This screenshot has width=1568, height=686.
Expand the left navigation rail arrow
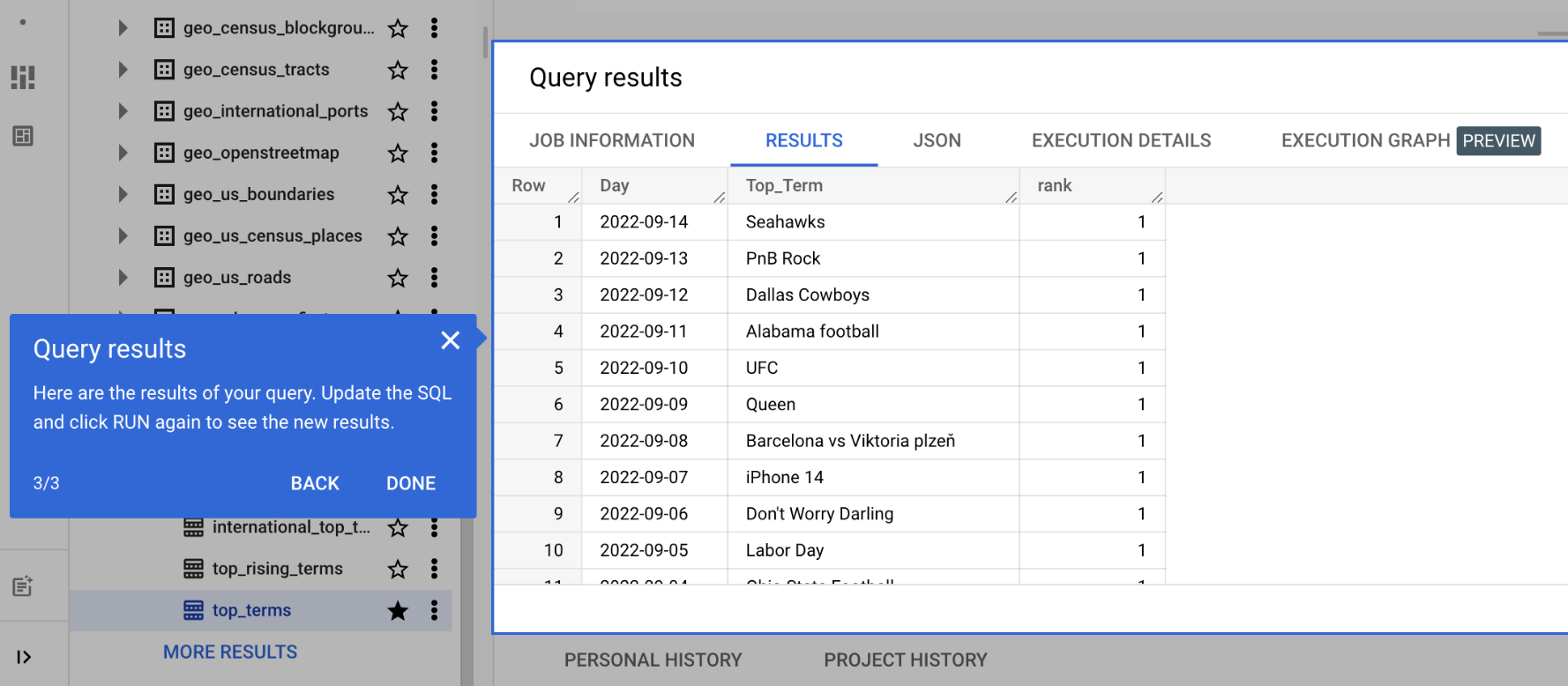(24, 657)
